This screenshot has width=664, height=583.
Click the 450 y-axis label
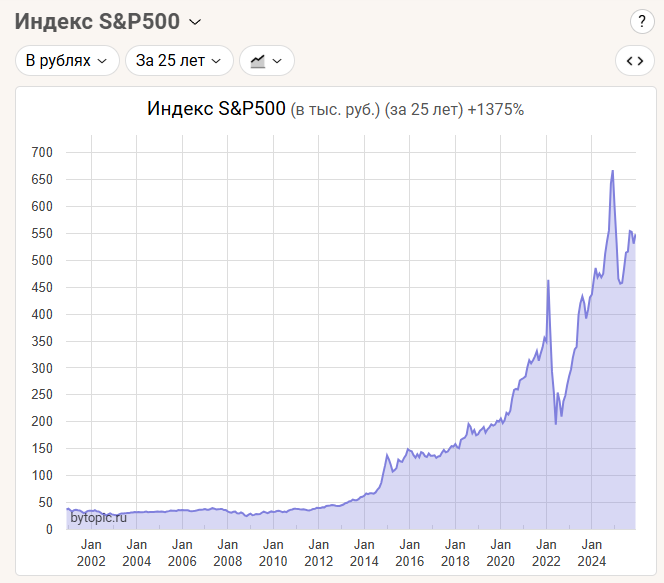tap(42, 287)
